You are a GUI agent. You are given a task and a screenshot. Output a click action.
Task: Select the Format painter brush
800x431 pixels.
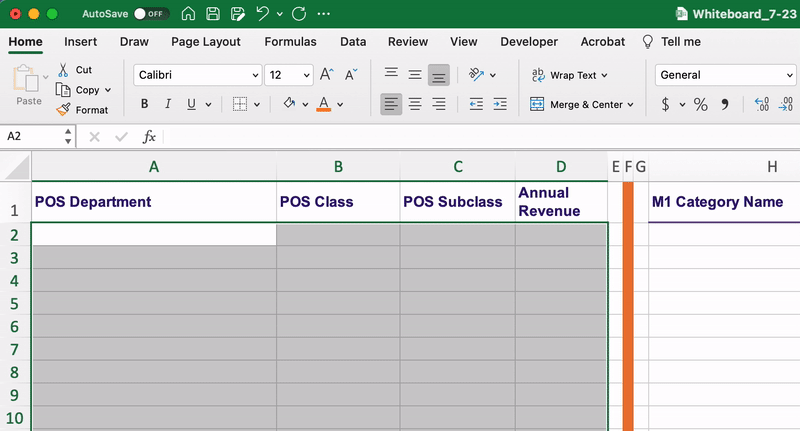click(63, 110)
